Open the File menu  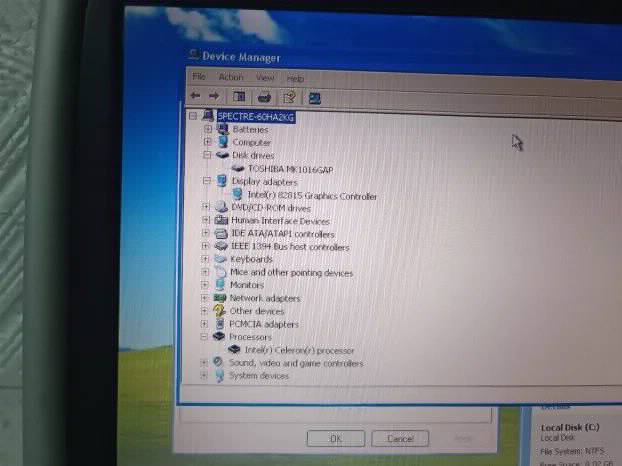(199, 76)
